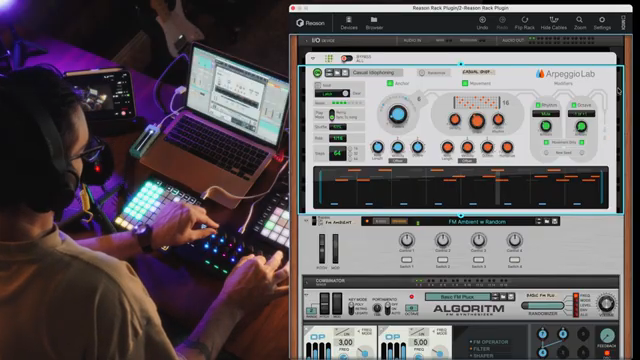The height and width of the screenshot is (360, 640).
Task: Open the Casual Idiophoning patch selector
Action: tap(377, 73)
